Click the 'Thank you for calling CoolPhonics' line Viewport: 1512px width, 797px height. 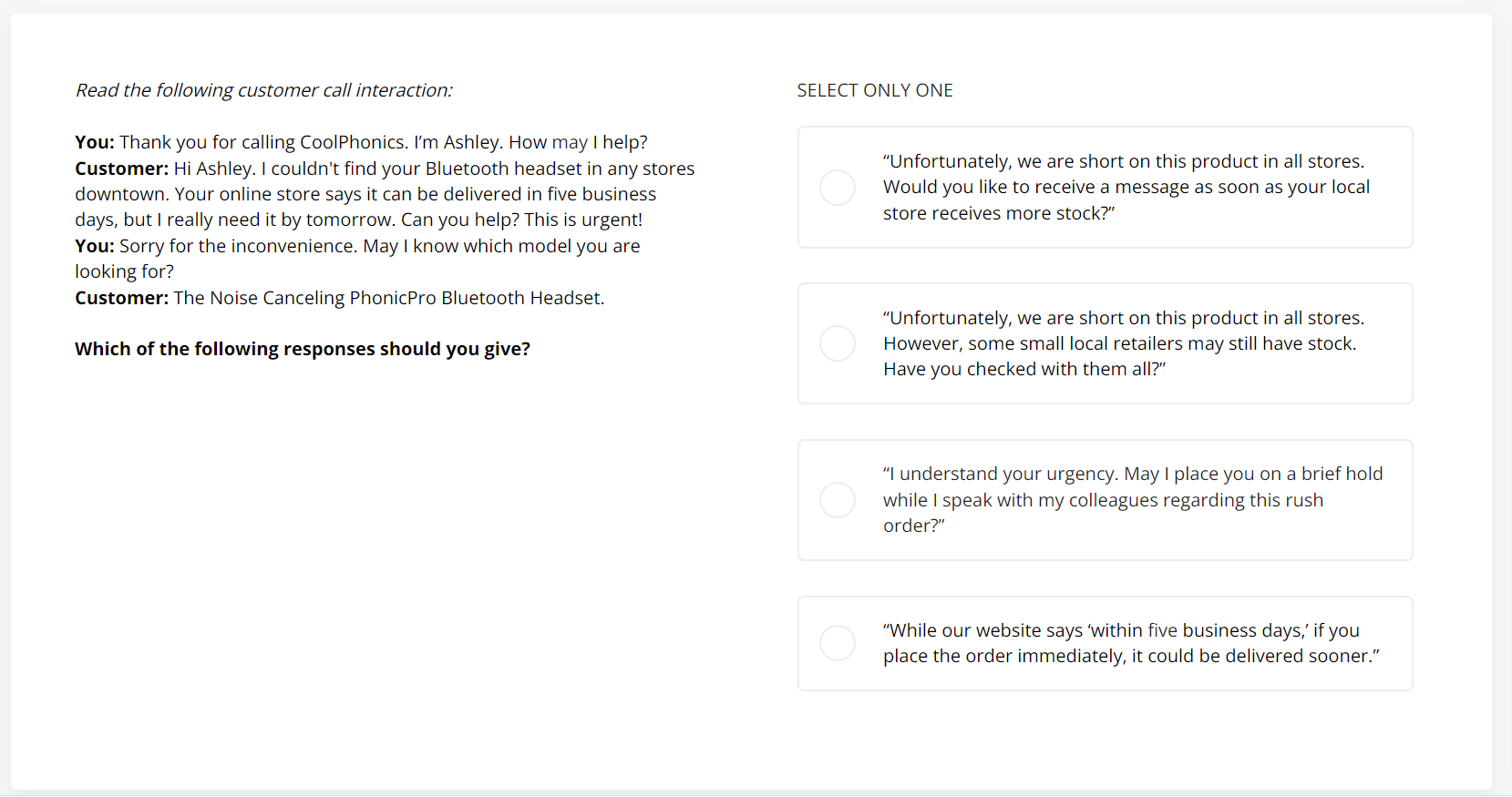pyautogui.click(x=262, y=142)
